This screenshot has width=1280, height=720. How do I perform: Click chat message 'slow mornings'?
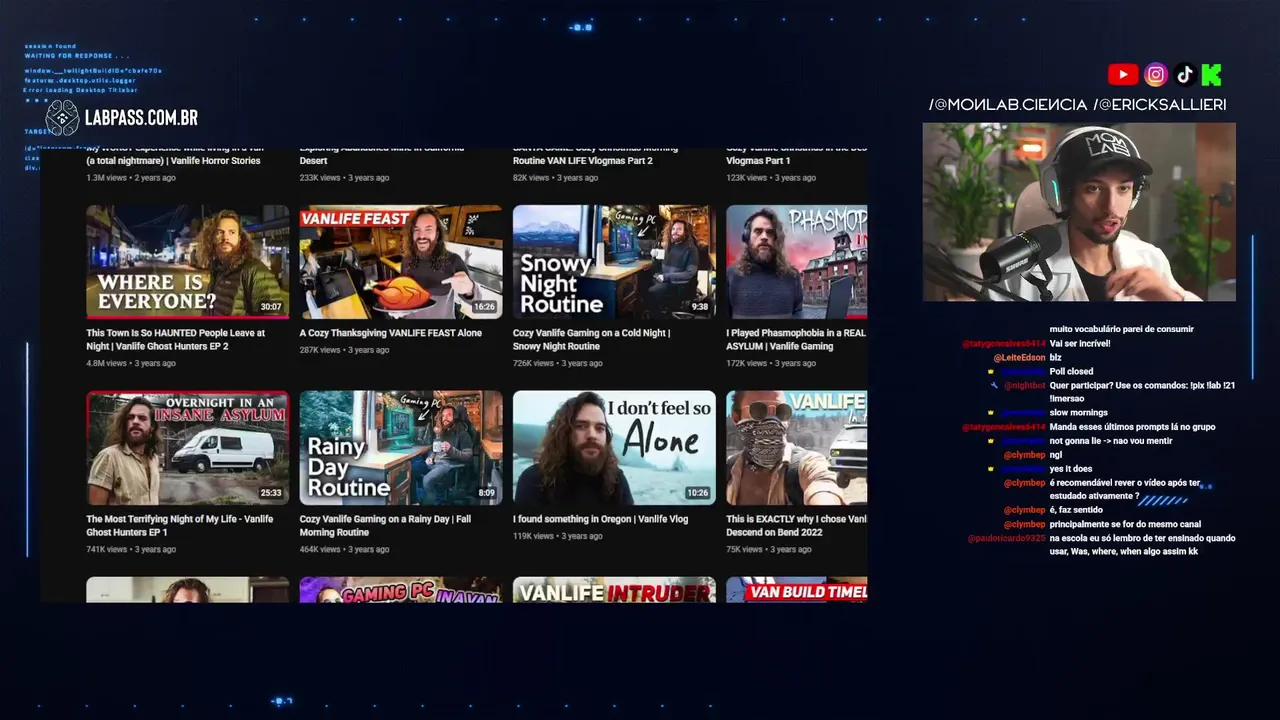tap(1078, 412)
